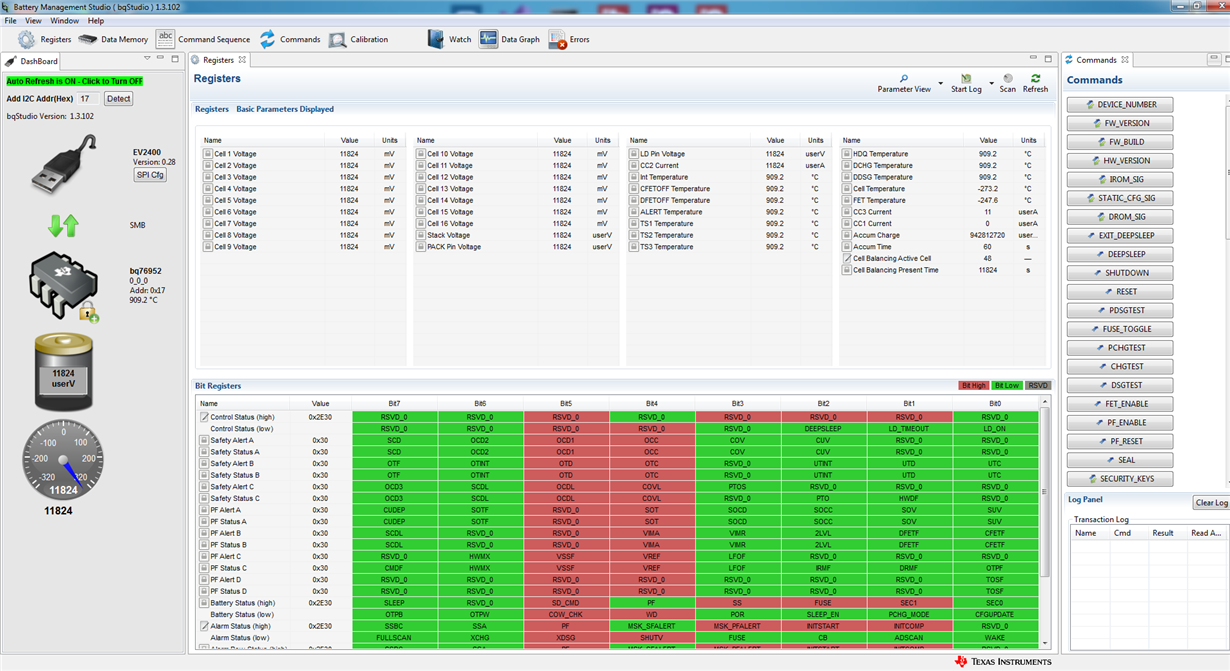1230x671 pixels.
Task: Click the Cmd column header in Transaction Log
Action: click(x=1122, y=533)
